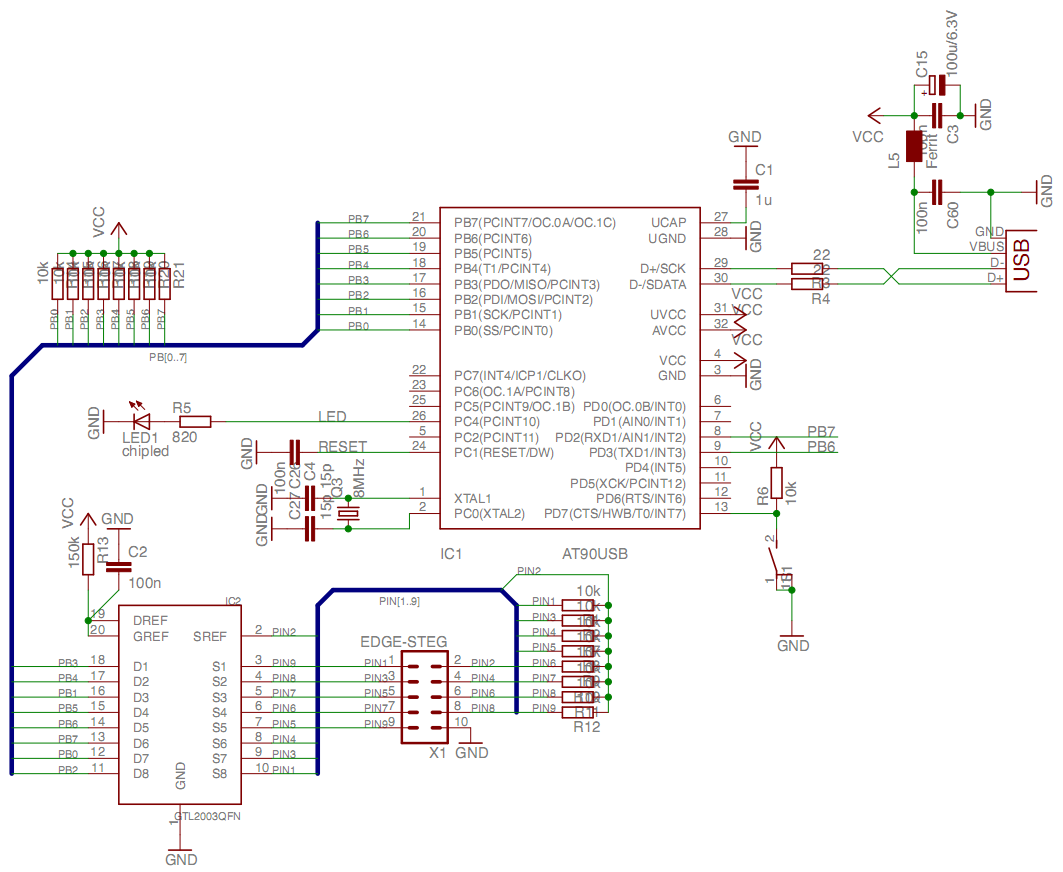Select the AT90USB chip label
The width and height of the screenshot is (1063, 872).
click(596, 553)
